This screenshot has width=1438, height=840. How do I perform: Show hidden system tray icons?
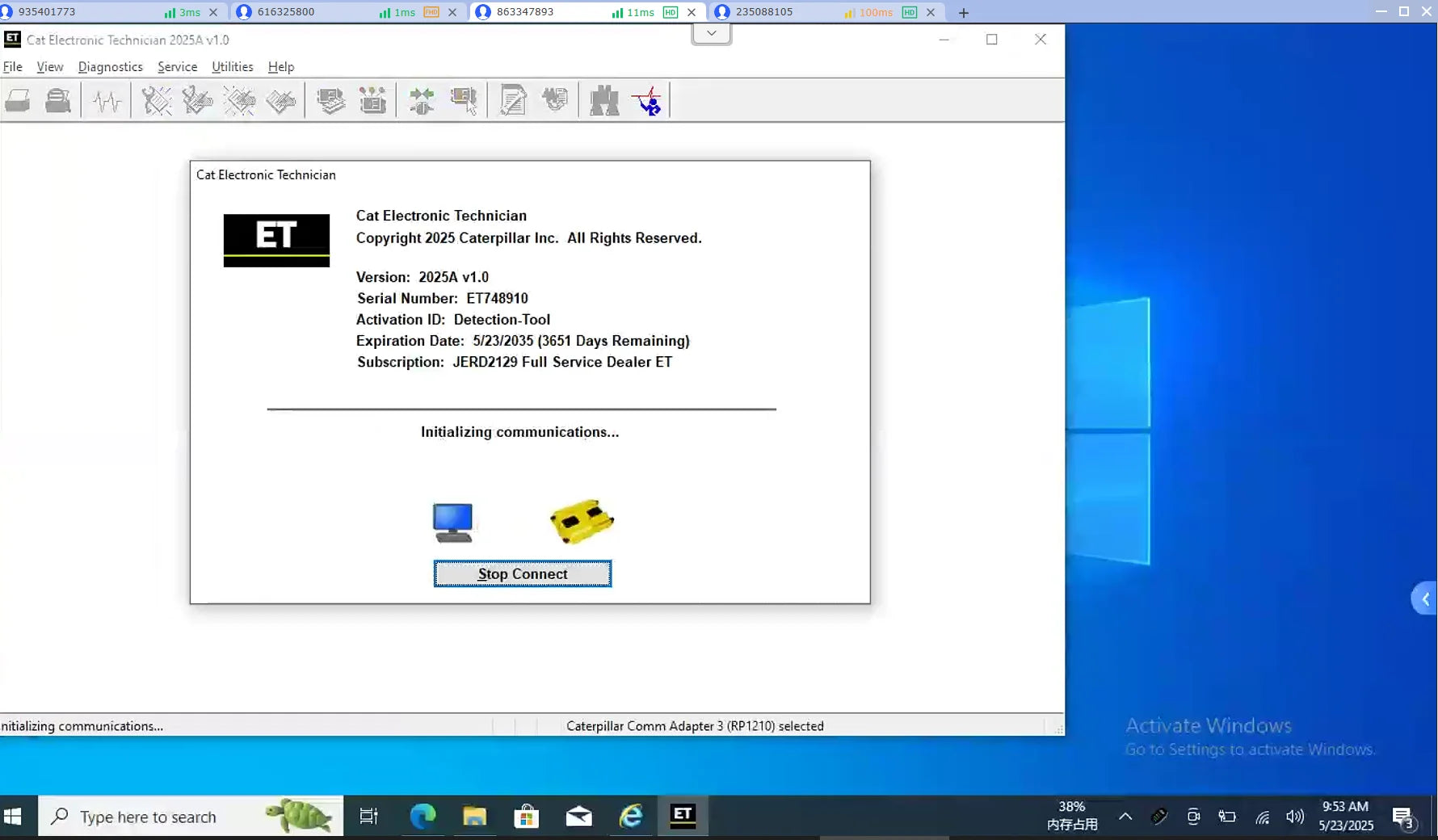tap(1125, 817)
